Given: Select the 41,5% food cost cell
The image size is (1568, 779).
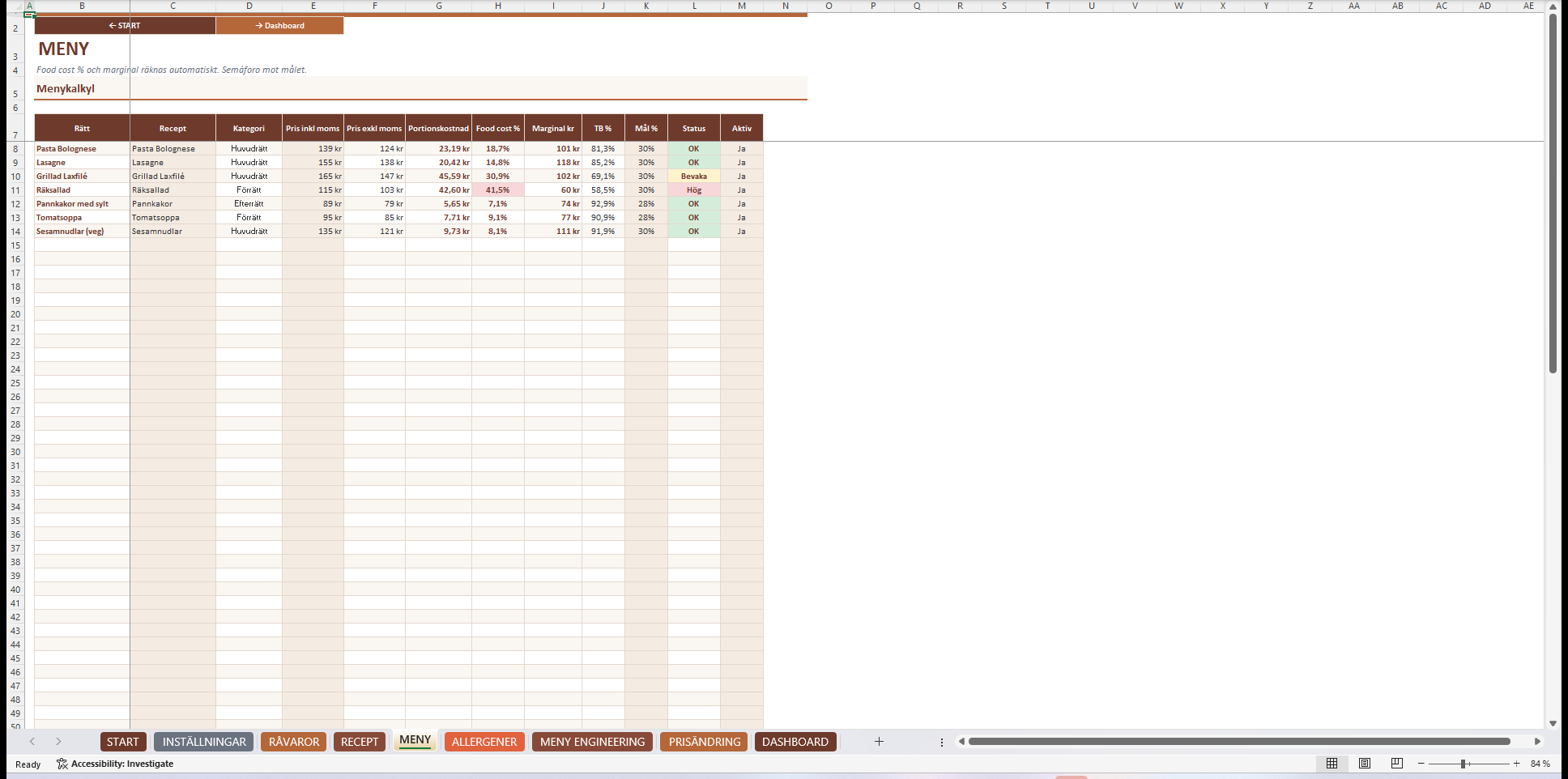Looking at the screenshot, I should pyautogui.click(x=498, y=190).
